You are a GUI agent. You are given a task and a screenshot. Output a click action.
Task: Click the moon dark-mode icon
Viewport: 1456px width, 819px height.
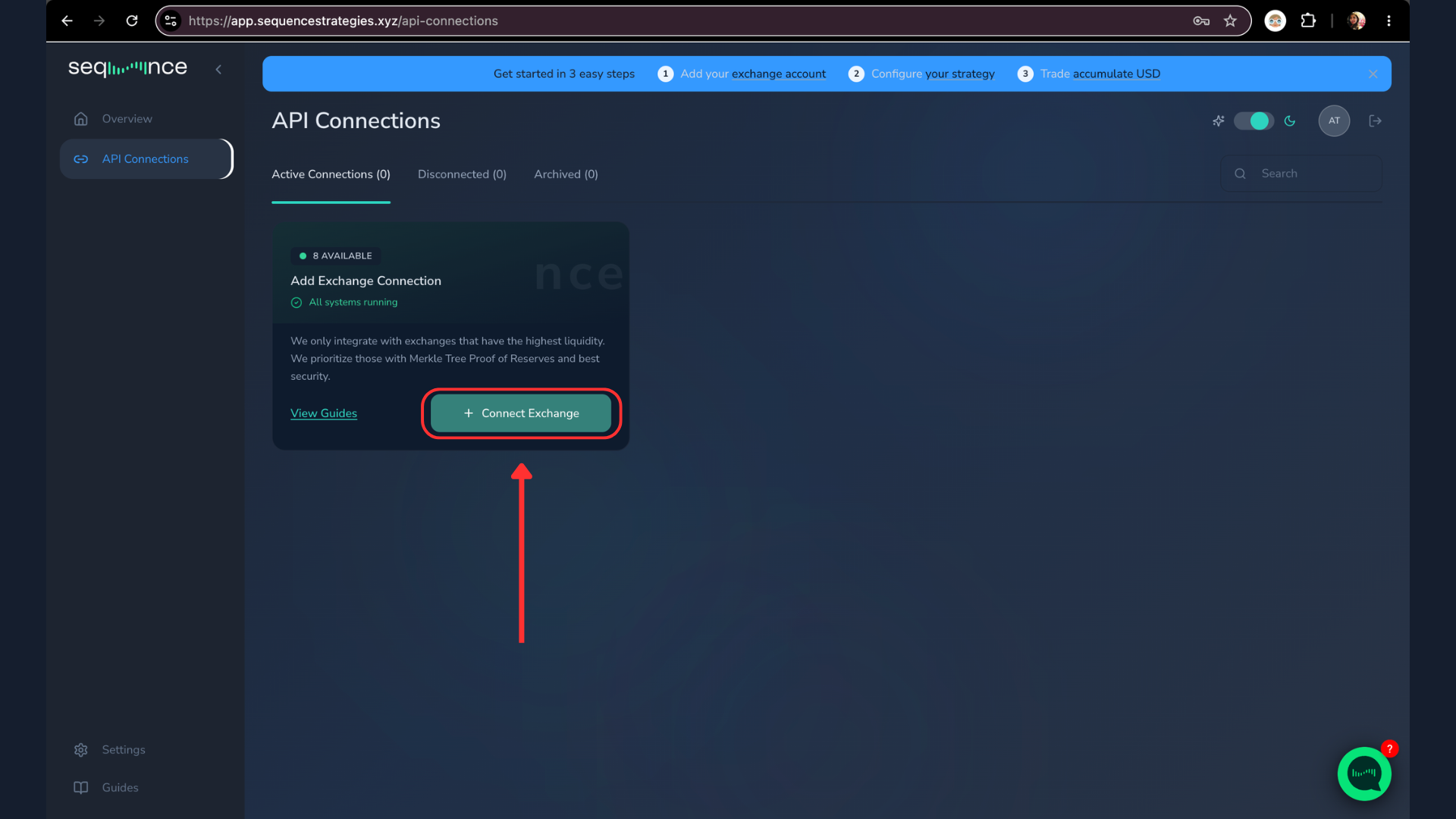[1290, 121]
